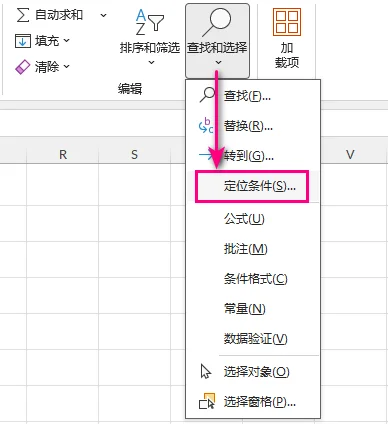Click the magnifier icon beside 查找(F)

click(x=207, y=95)
